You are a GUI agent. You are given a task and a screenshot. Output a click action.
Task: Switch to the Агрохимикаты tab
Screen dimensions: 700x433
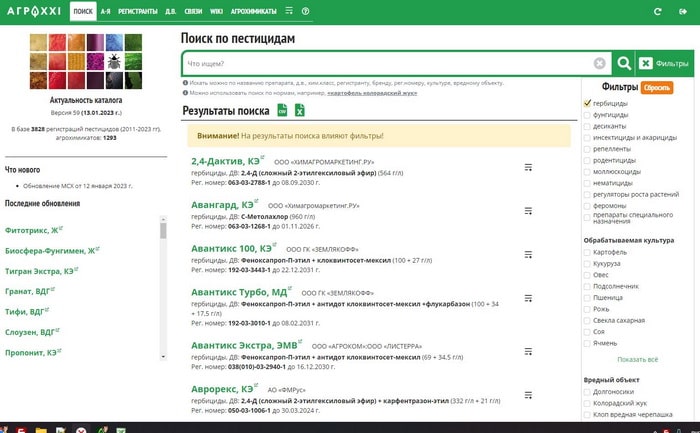click(x=253, y=11)
